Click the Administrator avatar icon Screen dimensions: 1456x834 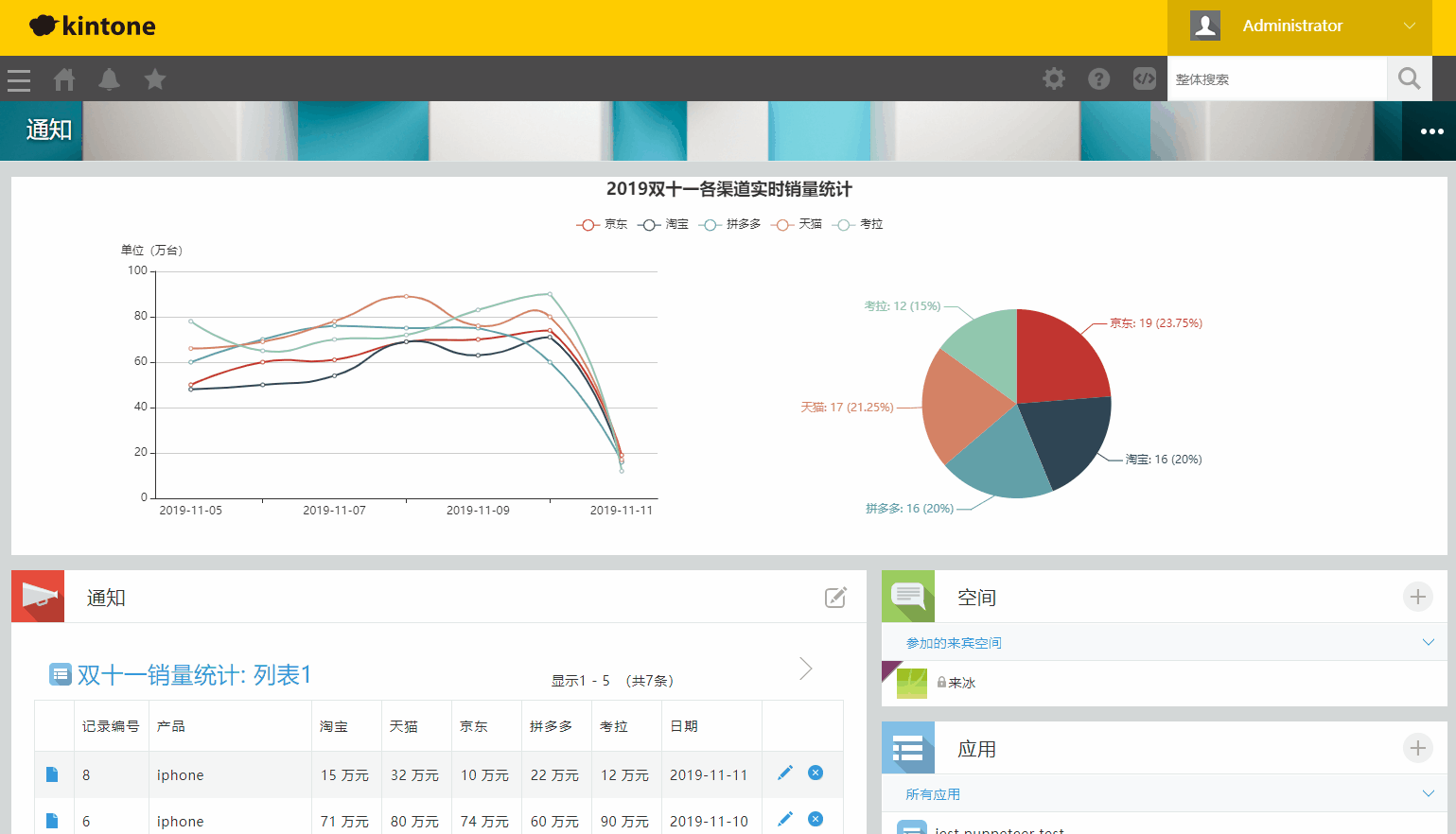1205,26
